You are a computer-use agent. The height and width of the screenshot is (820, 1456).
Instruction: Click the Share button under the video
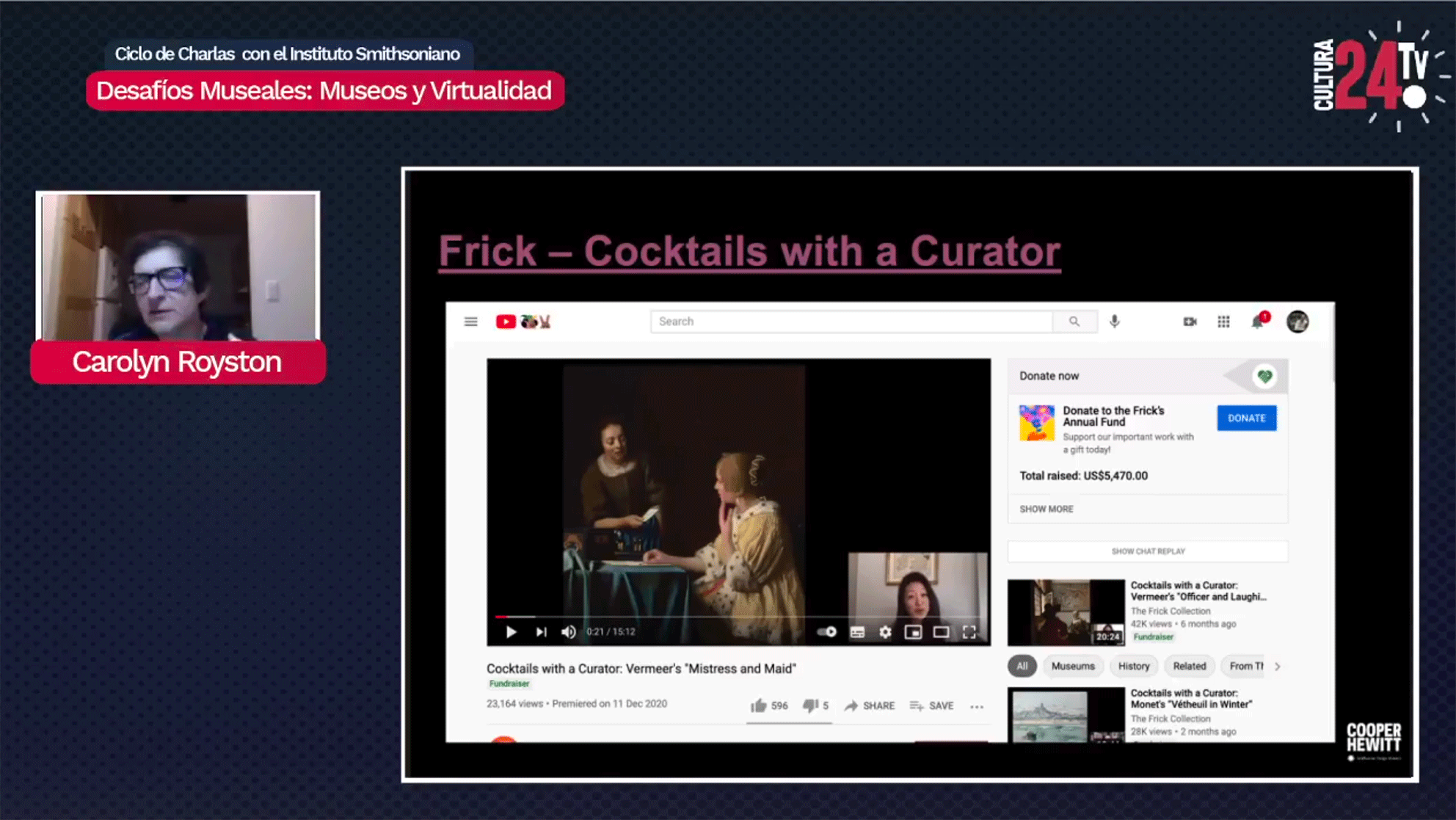click(x=870, y=705)
